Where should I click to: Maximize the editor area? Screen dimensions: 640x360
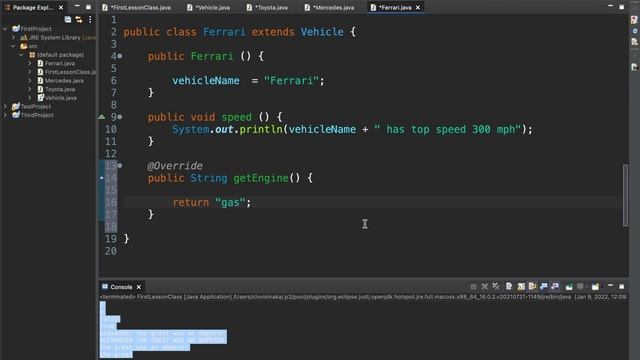tap(622, 7)
